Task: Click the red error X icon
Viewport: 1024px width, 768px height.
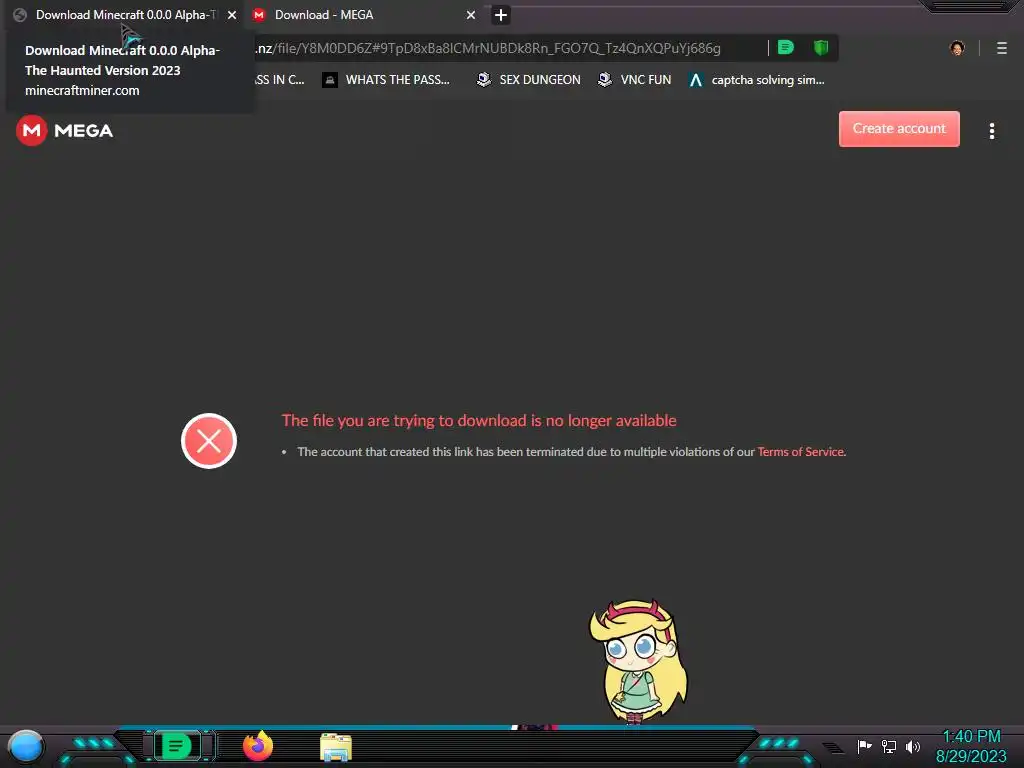Action: pyautogui.click(x=209, y=441)
